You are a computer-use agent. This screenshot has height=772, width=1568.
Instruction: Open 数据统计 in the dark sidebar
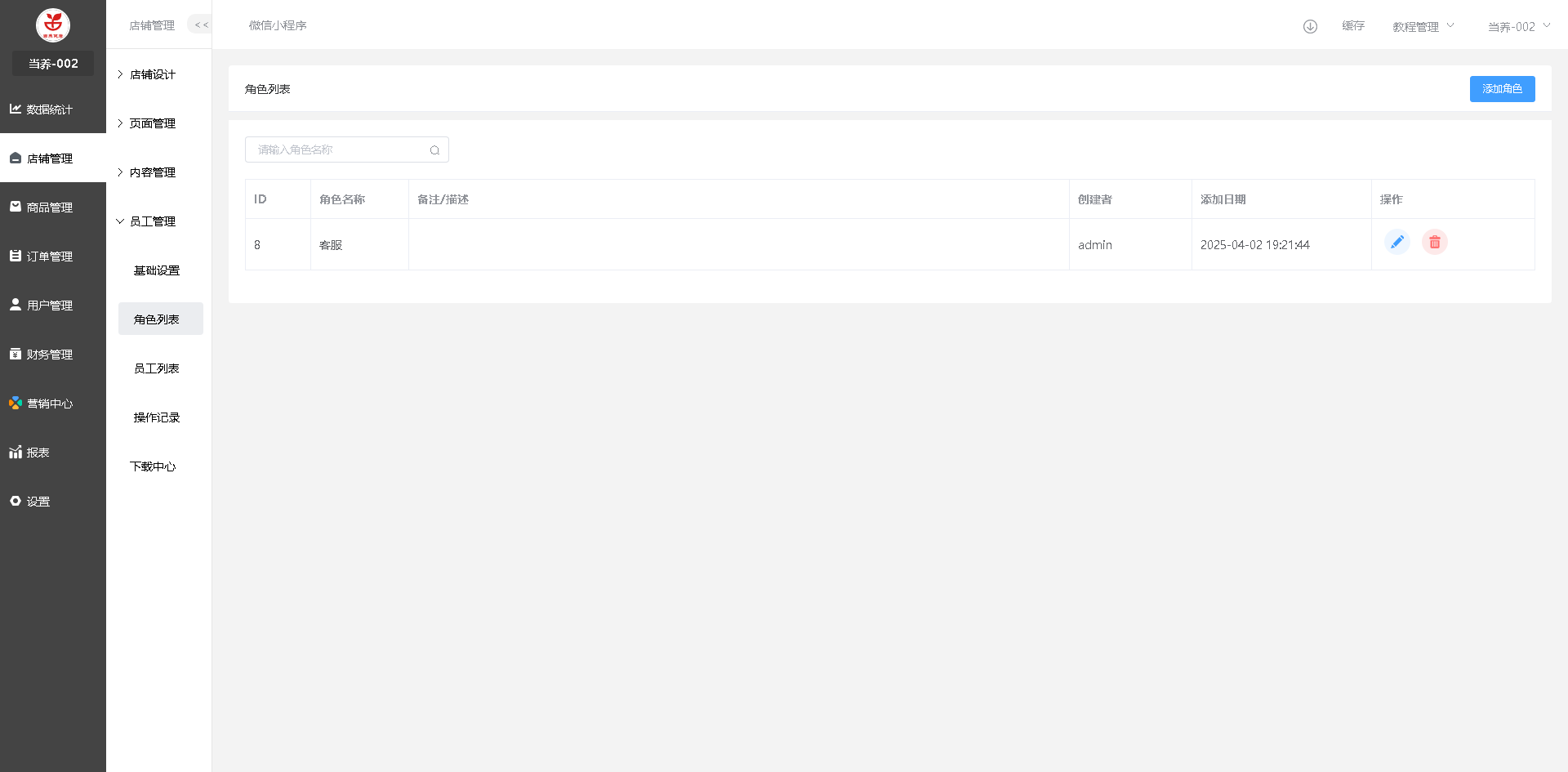point(49,109)
